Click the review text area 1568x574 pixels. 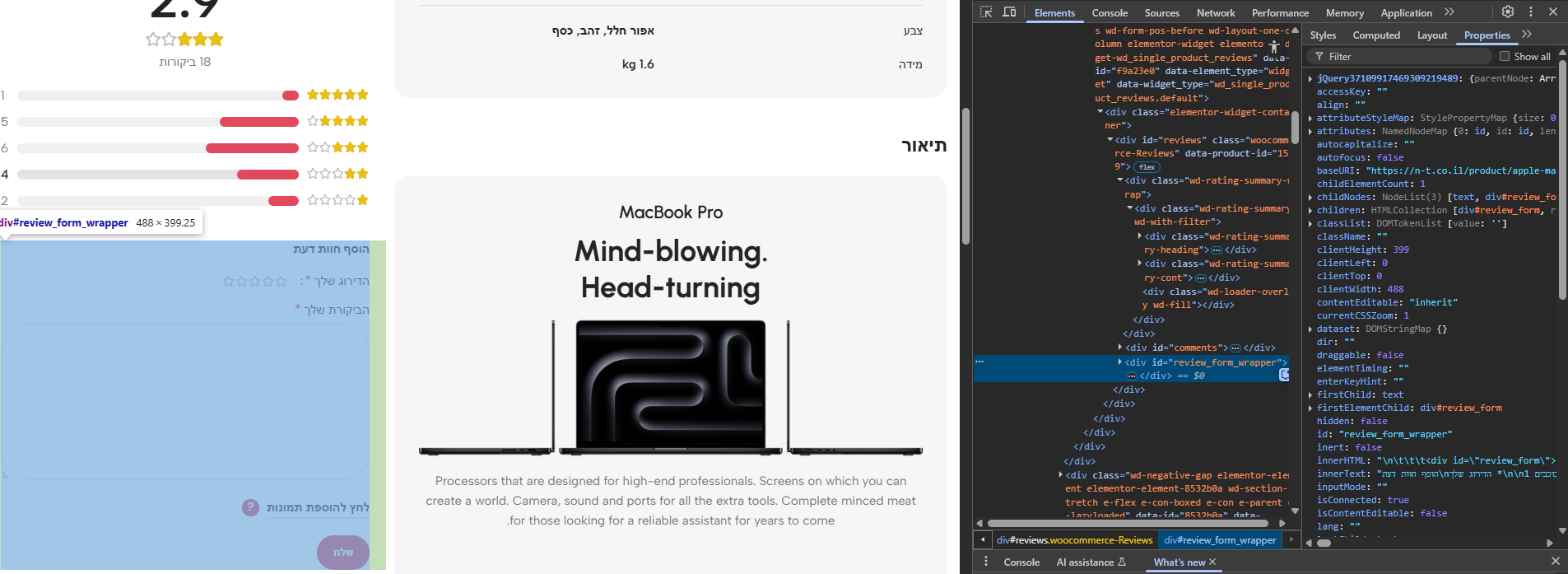click(x=184, y=402)
